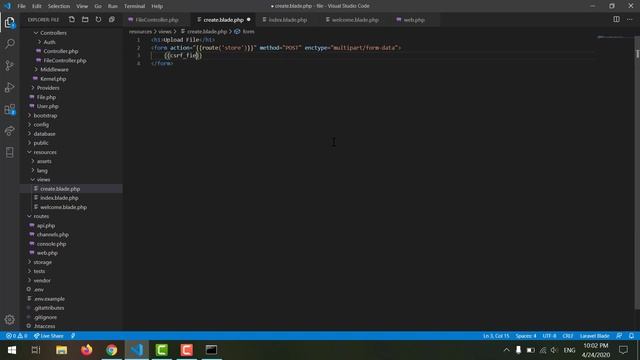Launch File Explorer from taskbar
Viewport: 640px width, 360px height.
click(62, 350)
